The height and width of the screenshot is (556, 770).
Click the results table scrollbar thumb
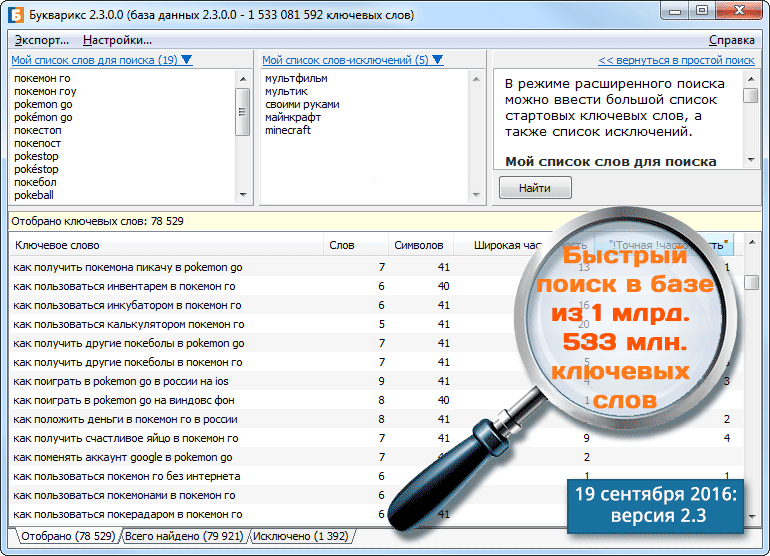(751, 282)
